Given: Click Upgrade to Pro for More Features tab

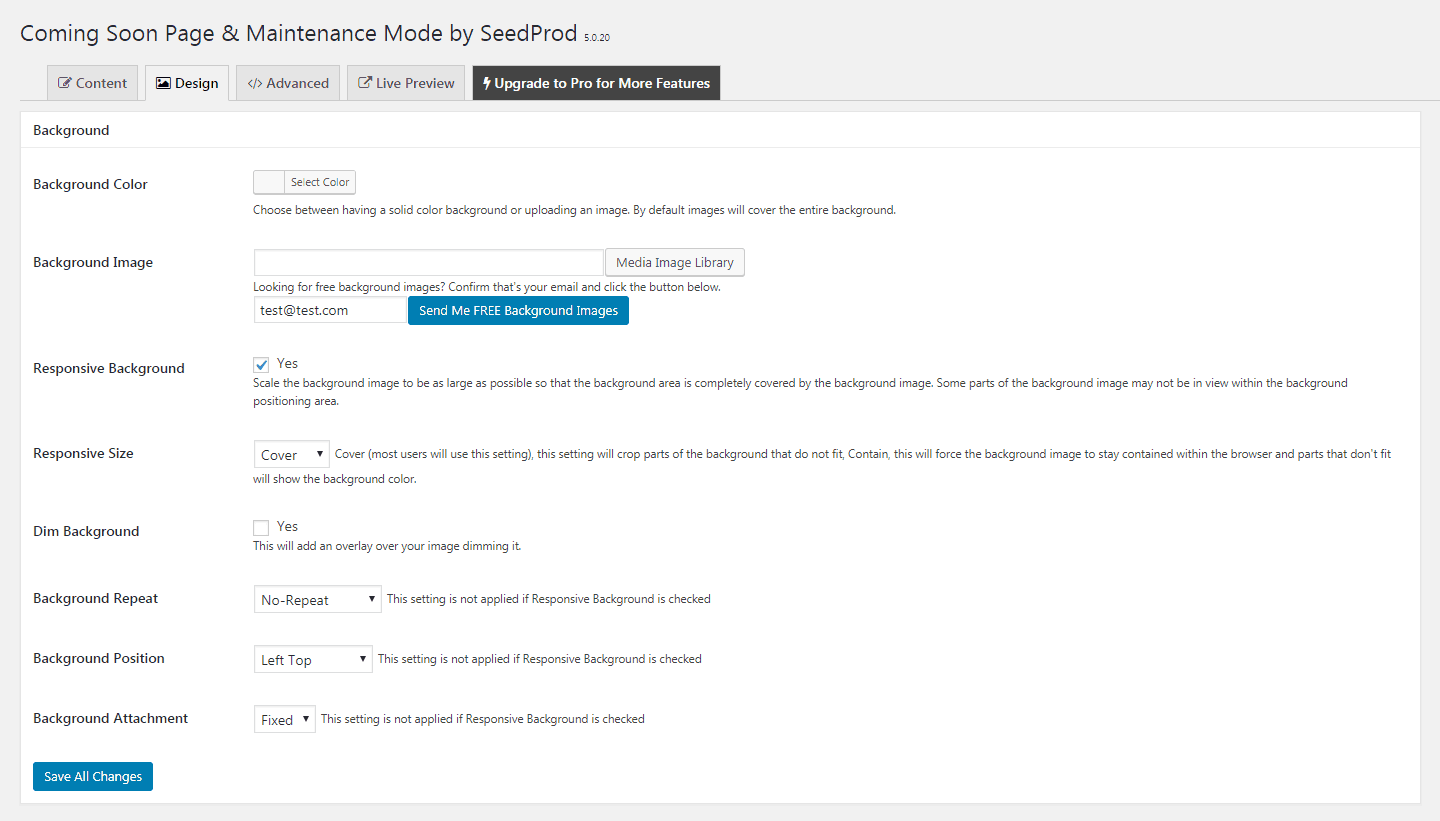Looking at the screenshot, I should 596,83.
